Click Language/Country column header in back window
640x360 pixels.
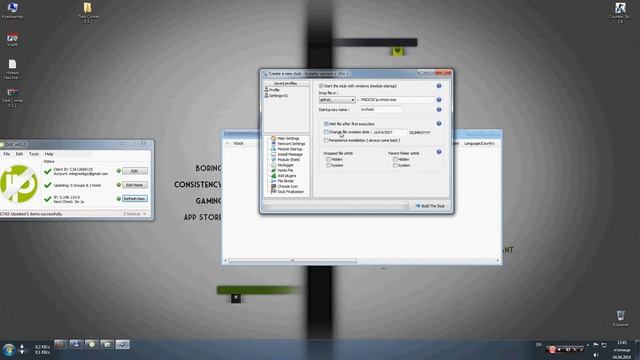pos(479,143)
